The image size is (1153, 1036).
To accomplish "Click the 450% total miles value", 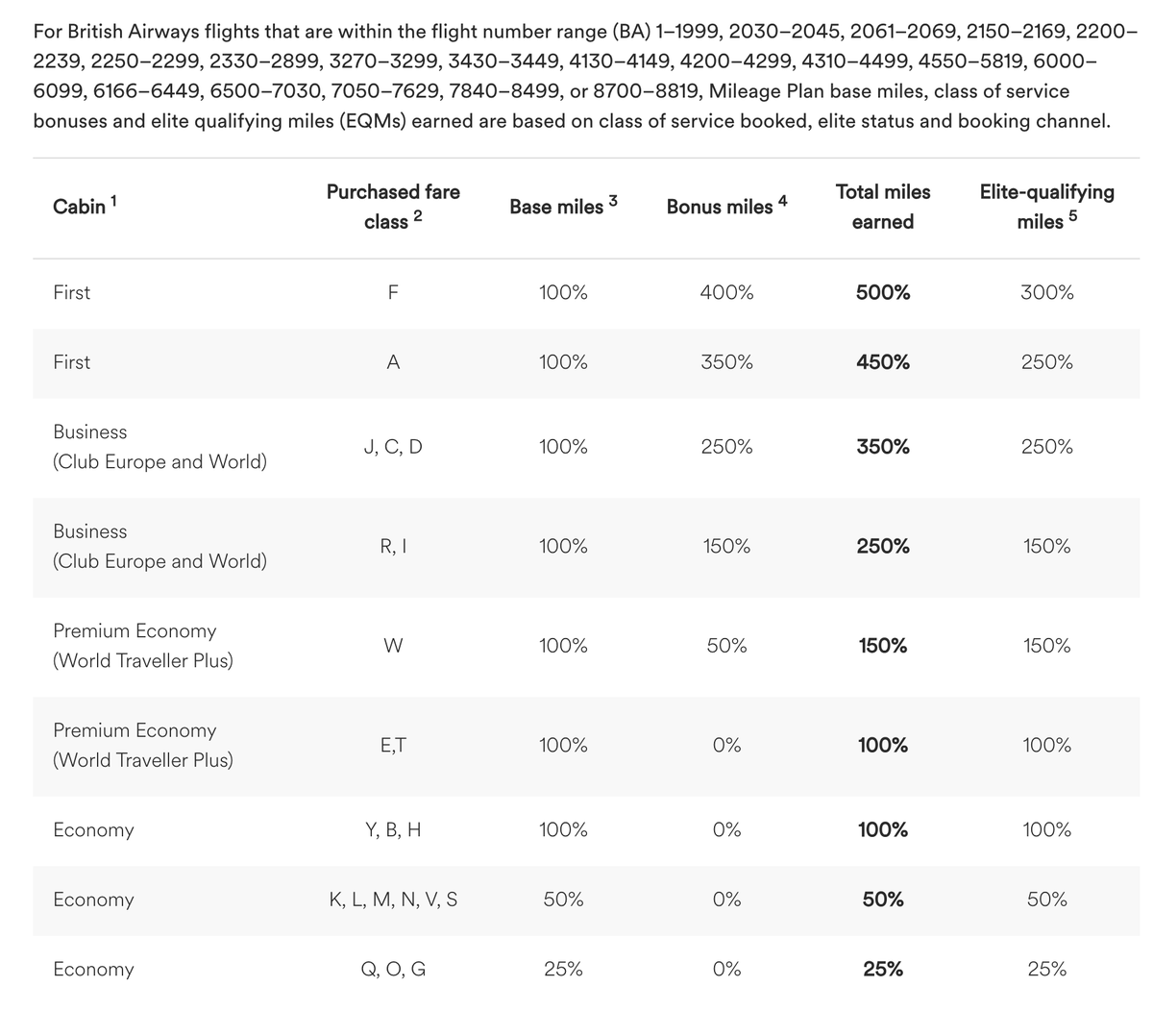I will [883, 362].
